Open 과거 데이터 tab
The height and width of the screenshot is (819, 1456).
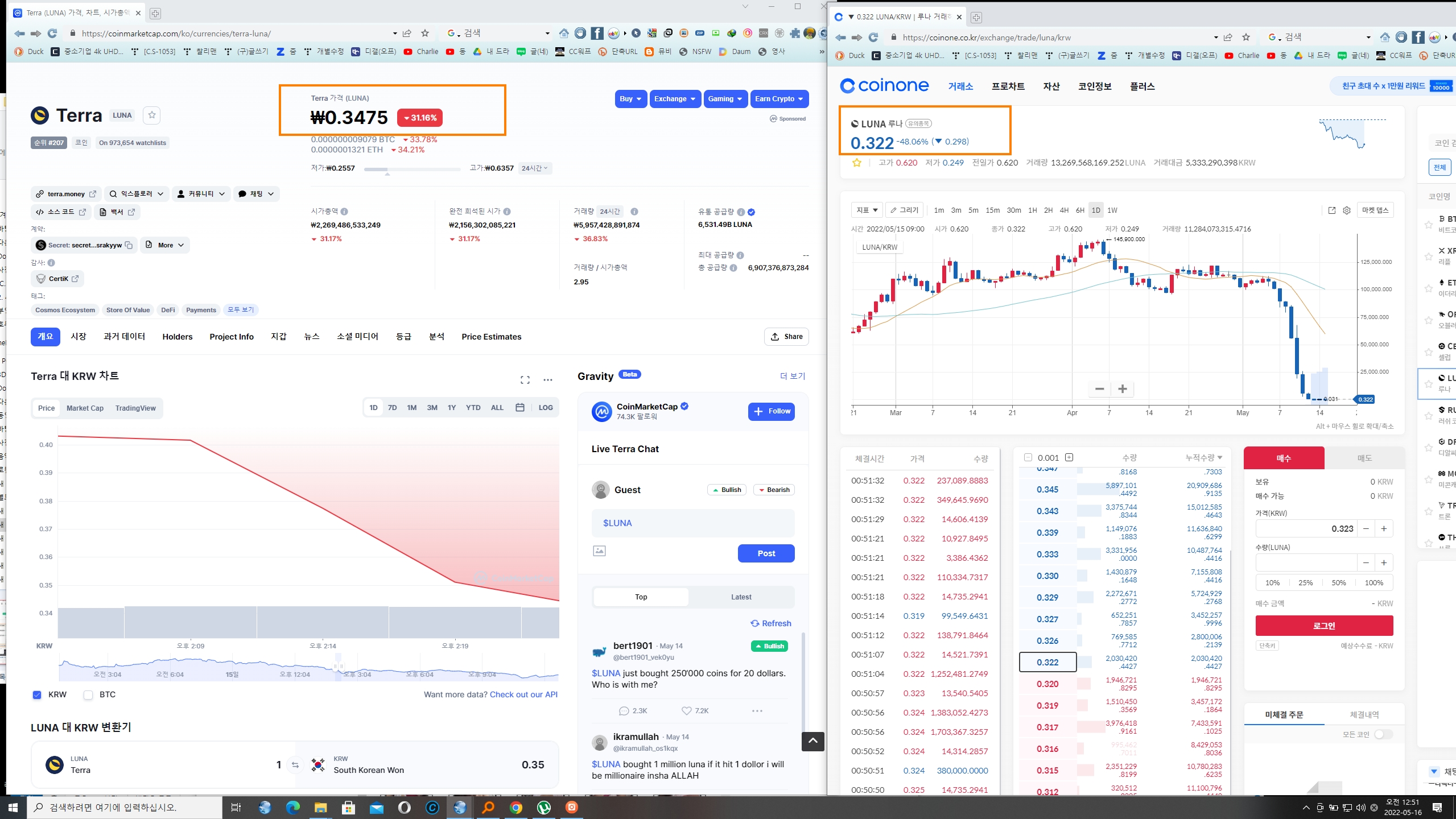tap(124, 337)
